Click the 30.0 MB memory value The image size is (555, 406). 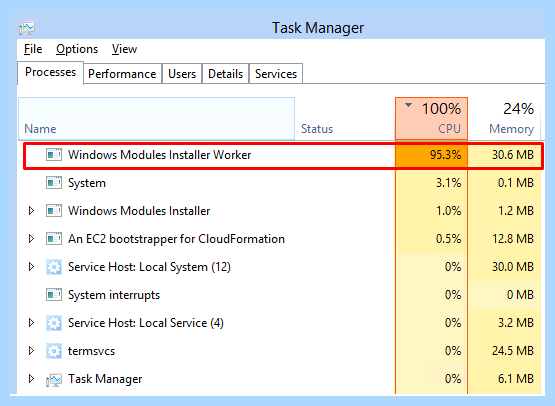(x=513, y=267)
